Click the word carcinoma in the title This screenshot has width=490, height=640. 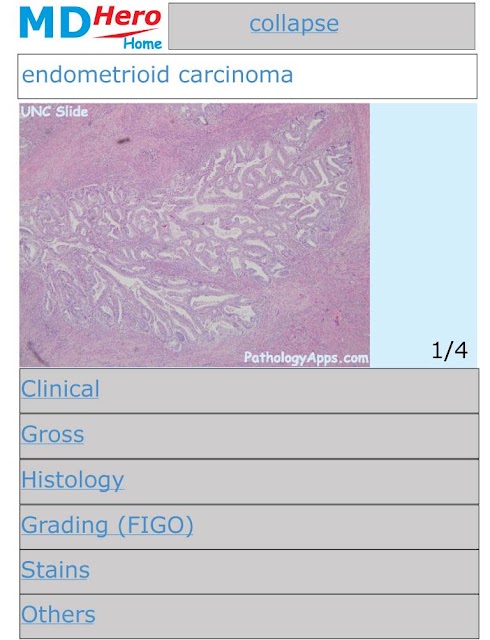coord(236,75)
